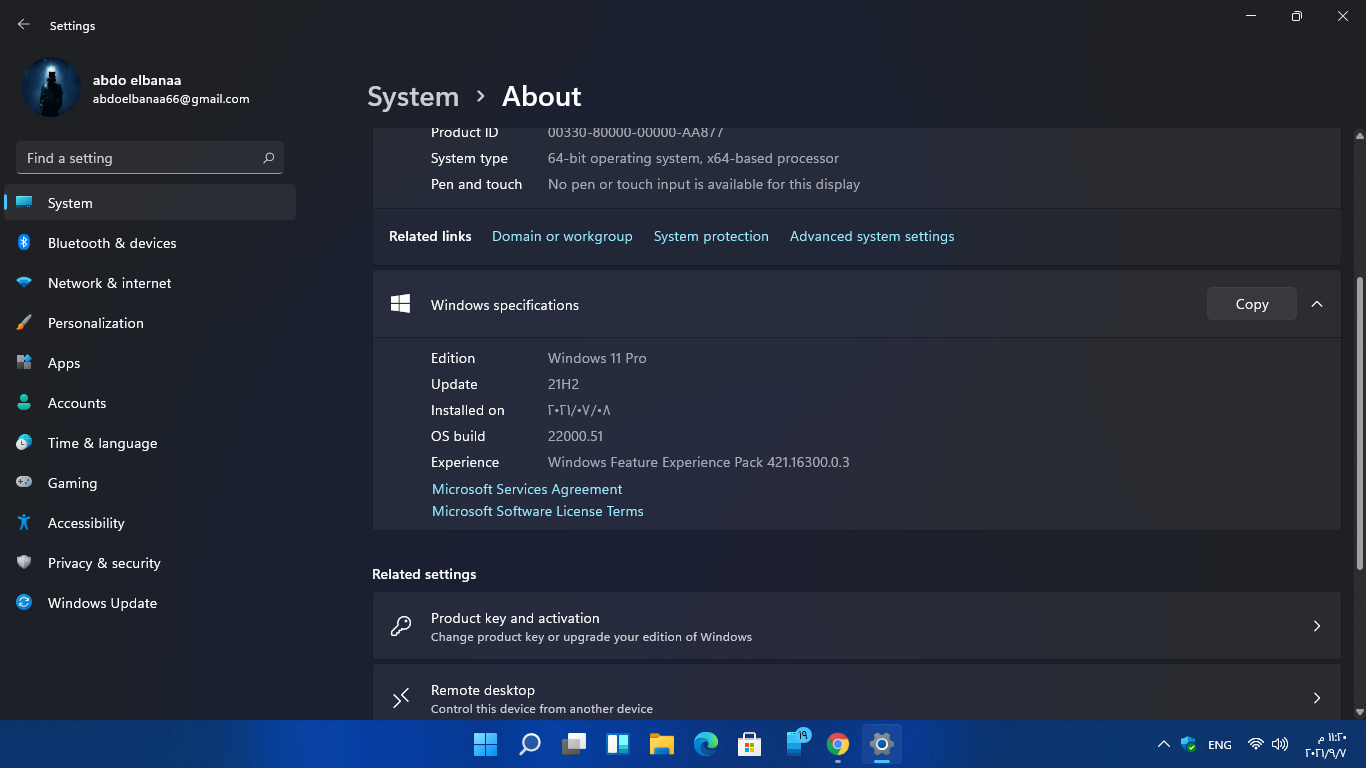Open the Apps settings page

[x=150, y=363]
